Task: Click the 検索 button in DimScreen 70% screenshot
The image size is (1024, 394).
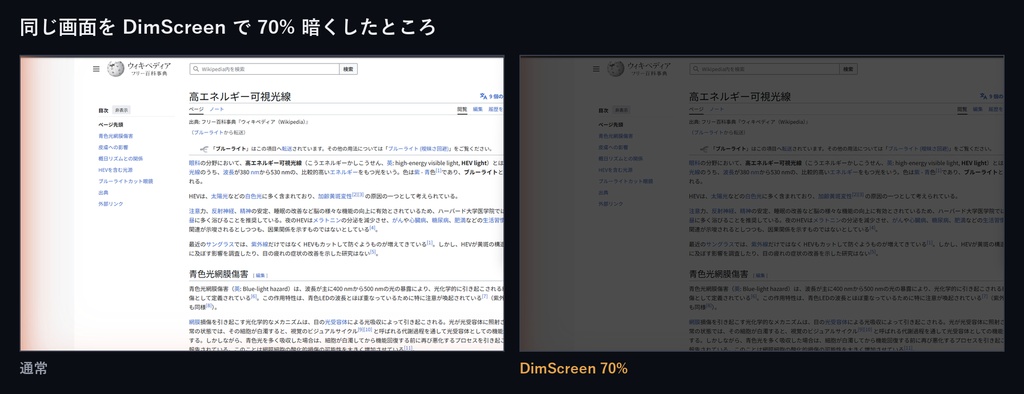Action: (x=849, y=69)
